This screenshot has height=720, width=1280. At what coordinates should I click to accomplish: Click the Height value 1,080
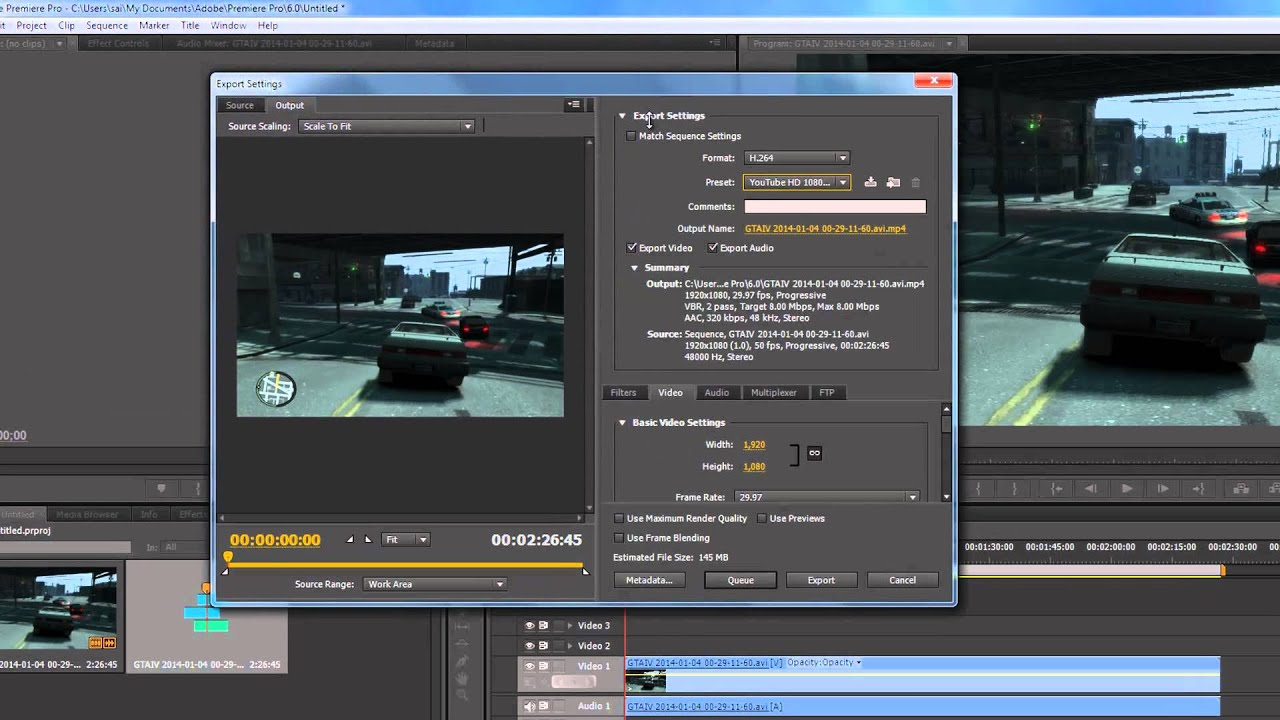coord(754,466)
